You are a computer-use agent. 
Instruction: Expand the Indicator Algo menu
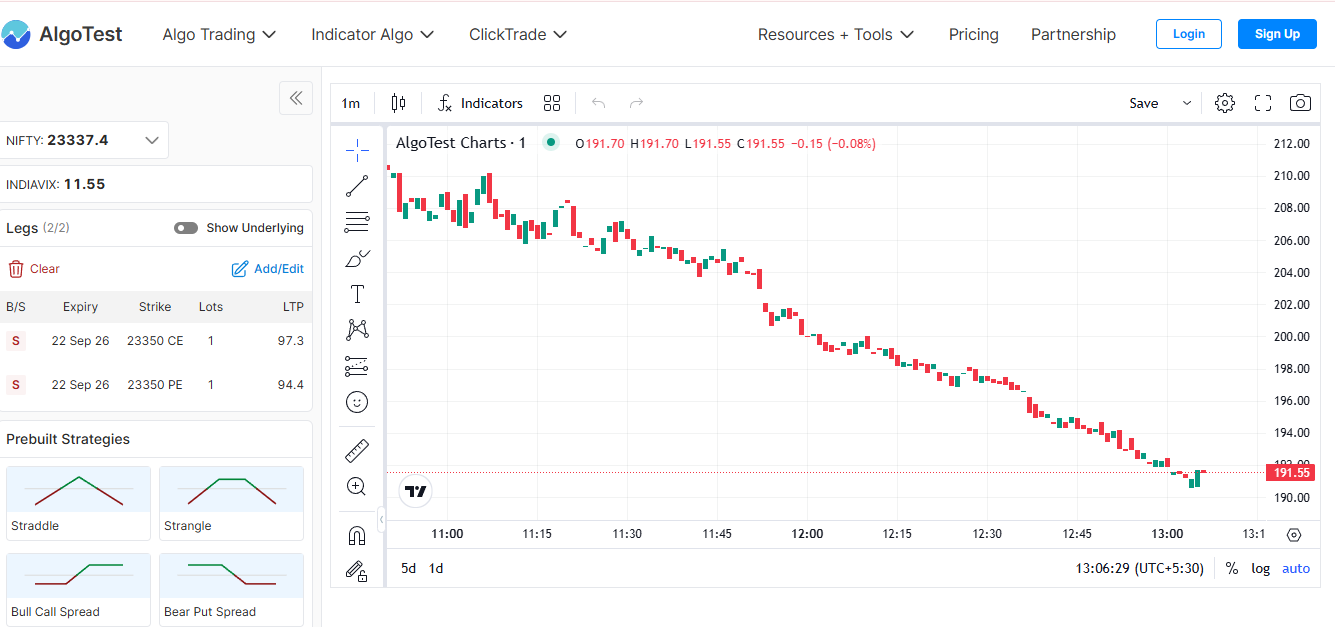click(x=372, y=34)
